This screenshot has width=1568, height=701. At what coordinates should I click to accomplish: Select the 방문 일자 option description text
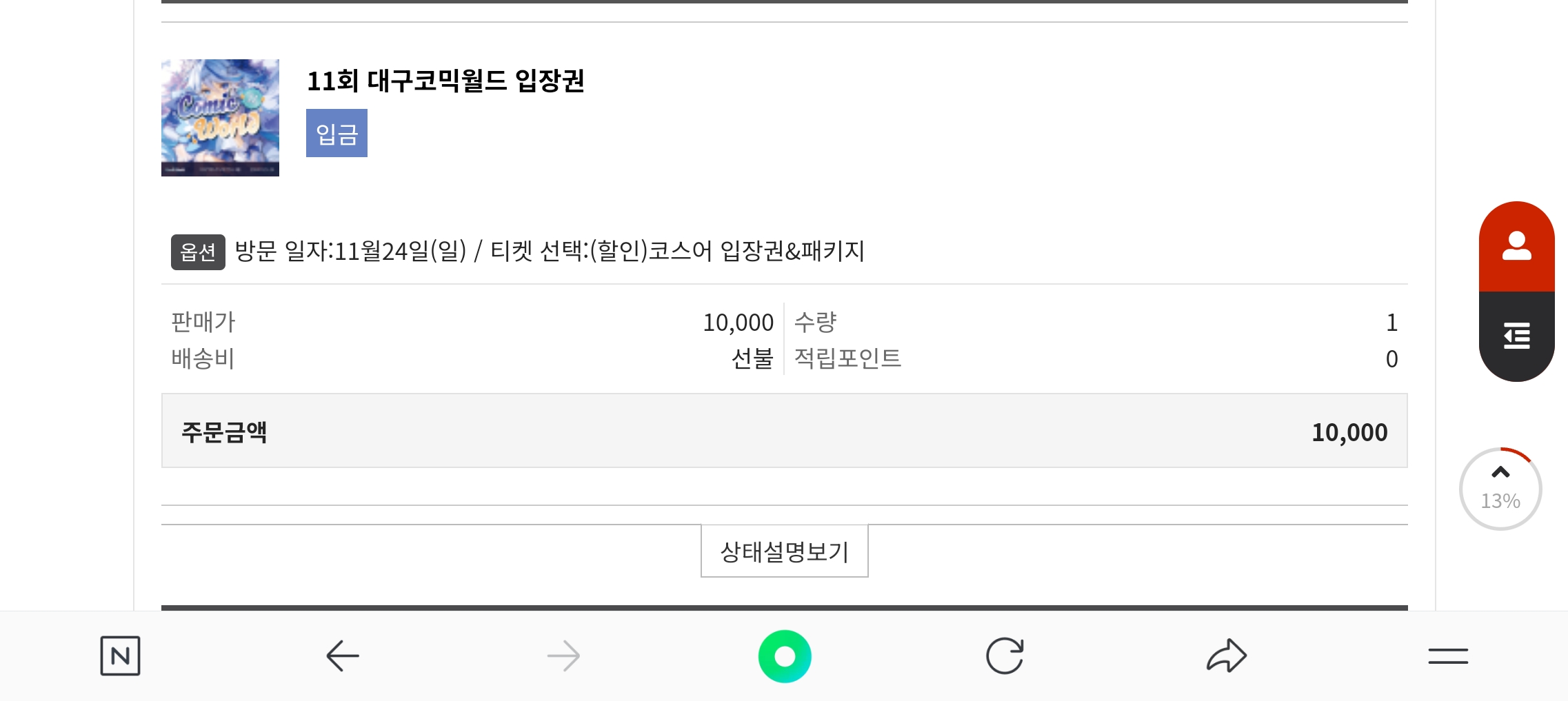pyautogui.click(x=550, y=251)
